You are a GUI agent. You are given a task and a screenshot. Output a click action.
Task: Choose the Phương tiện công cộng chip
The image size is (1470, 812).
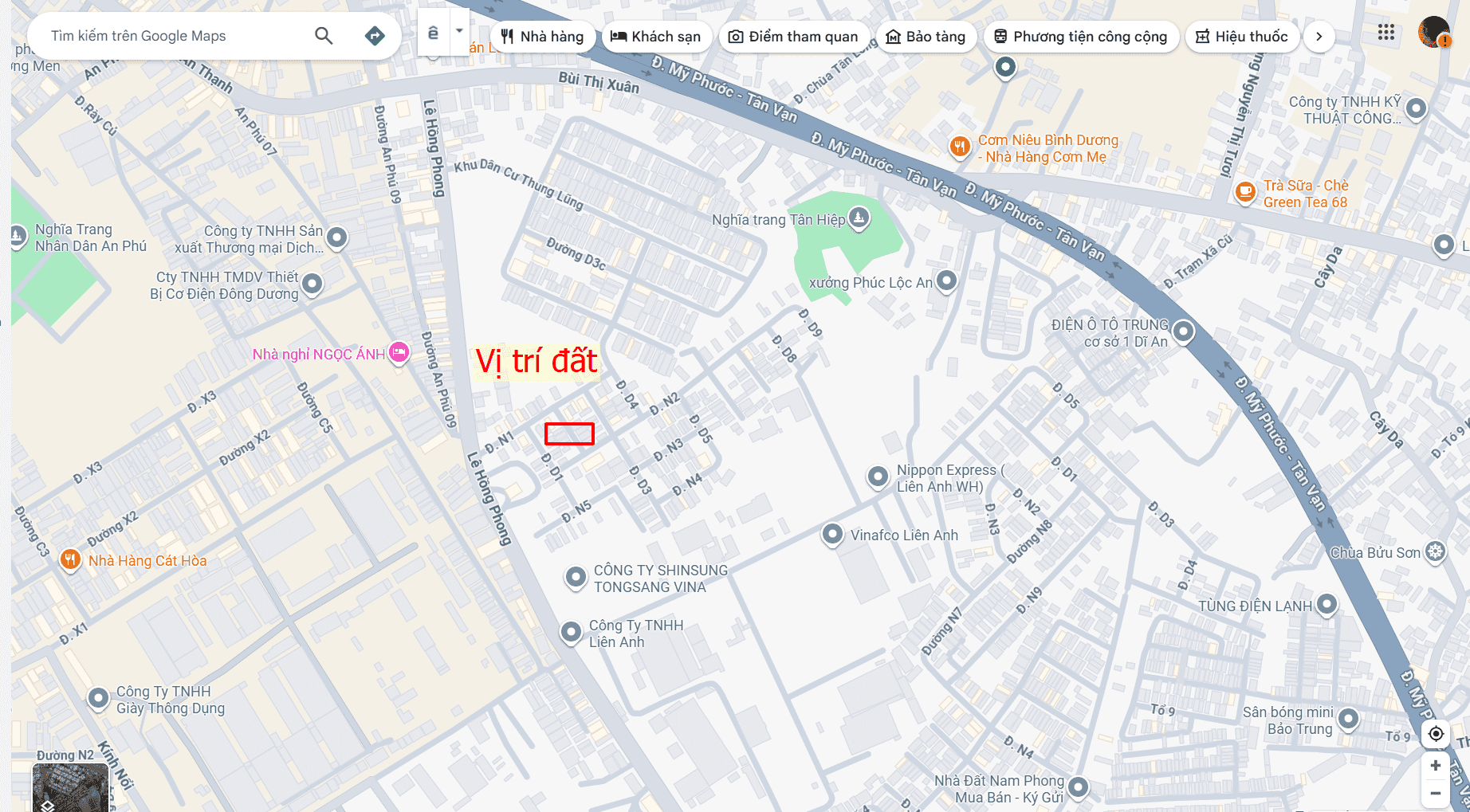[x=1080, y=37]
